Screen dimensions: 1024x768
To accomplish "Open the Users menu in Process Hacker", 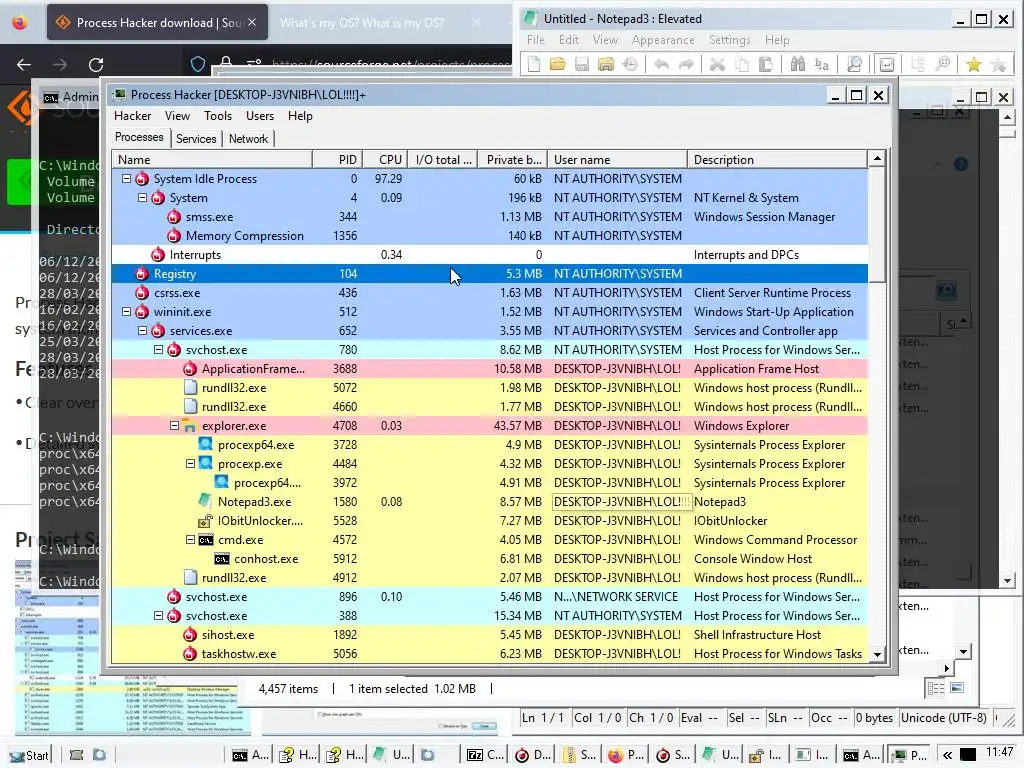I will click(260, 116).
